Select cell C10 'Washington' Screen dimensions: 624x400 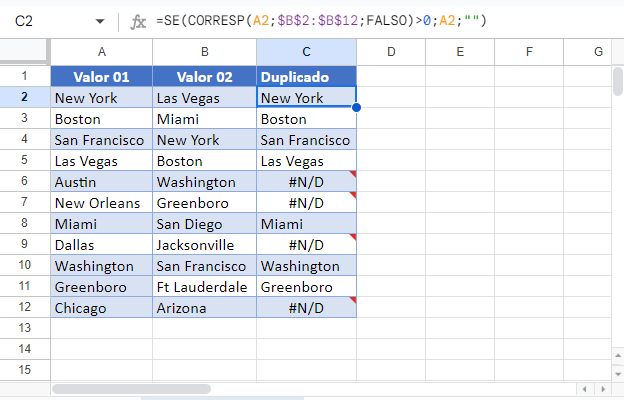[306, 265]
